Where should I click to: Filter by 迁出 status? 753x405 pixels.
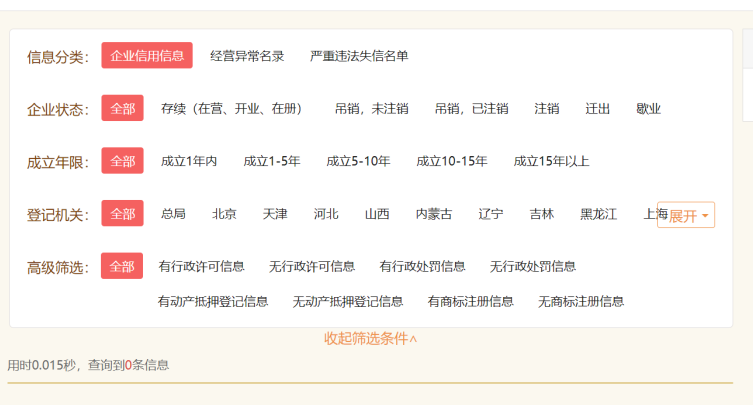597,109
